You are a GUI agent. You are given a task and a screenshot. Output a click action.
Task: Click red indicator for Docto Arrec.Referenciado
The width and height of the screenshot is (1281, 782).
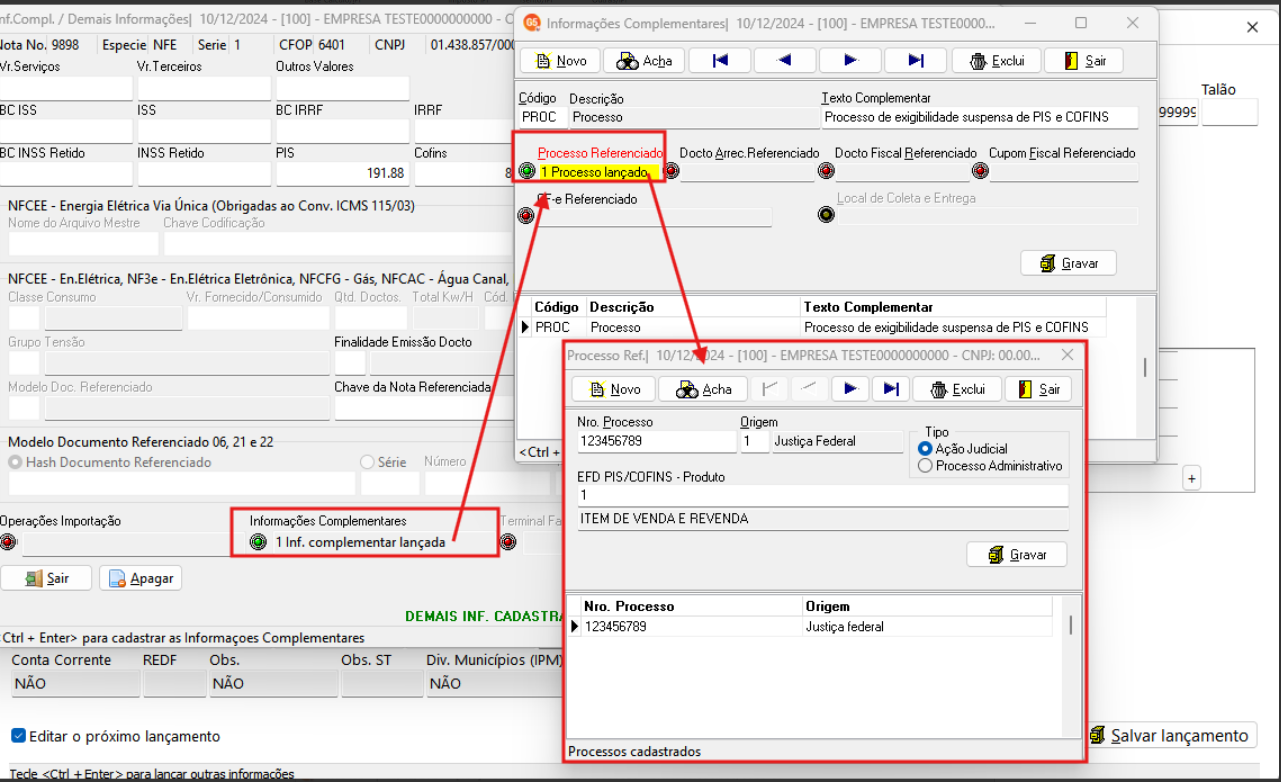pyautogui.click(x=671, y=171)
